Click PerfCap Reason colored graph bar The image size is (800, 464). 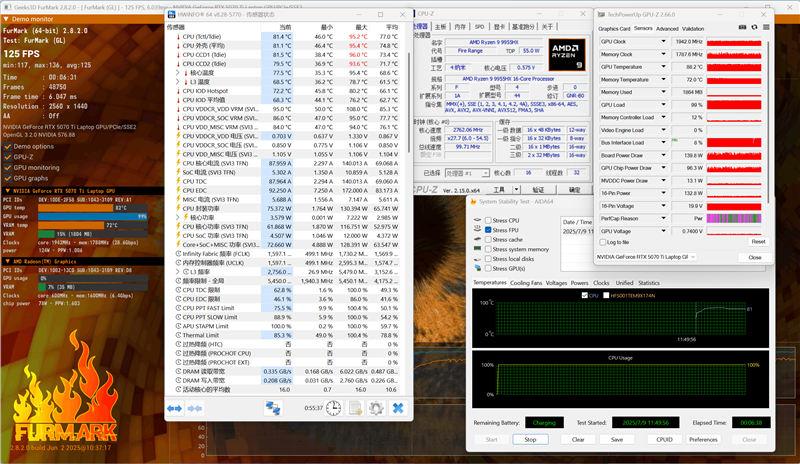coord(734,218)
